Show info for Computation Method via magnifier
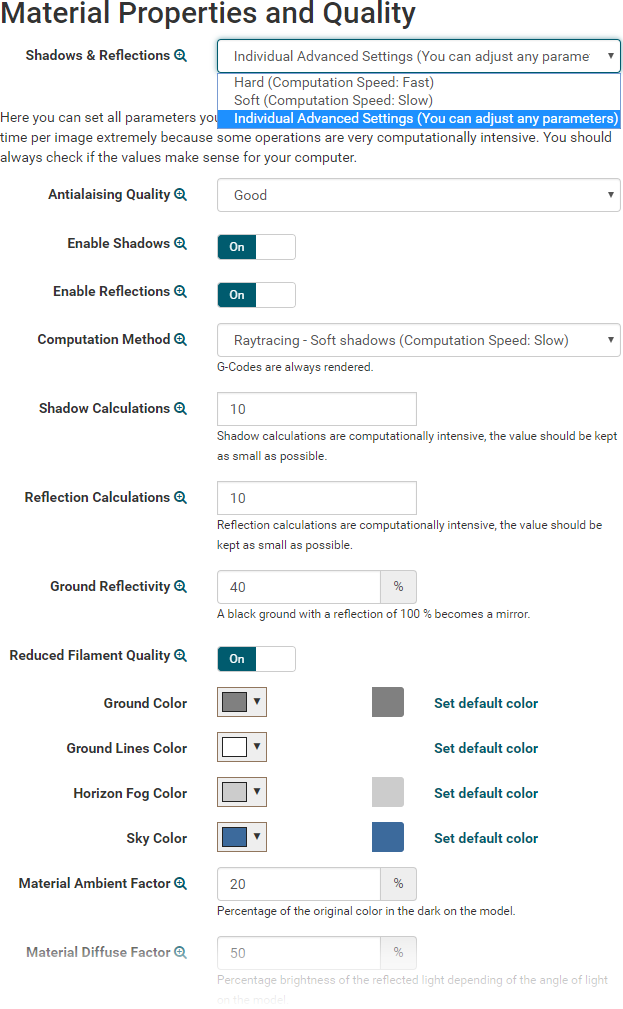This screenshot has width=623, height=1009. [181, 340]
